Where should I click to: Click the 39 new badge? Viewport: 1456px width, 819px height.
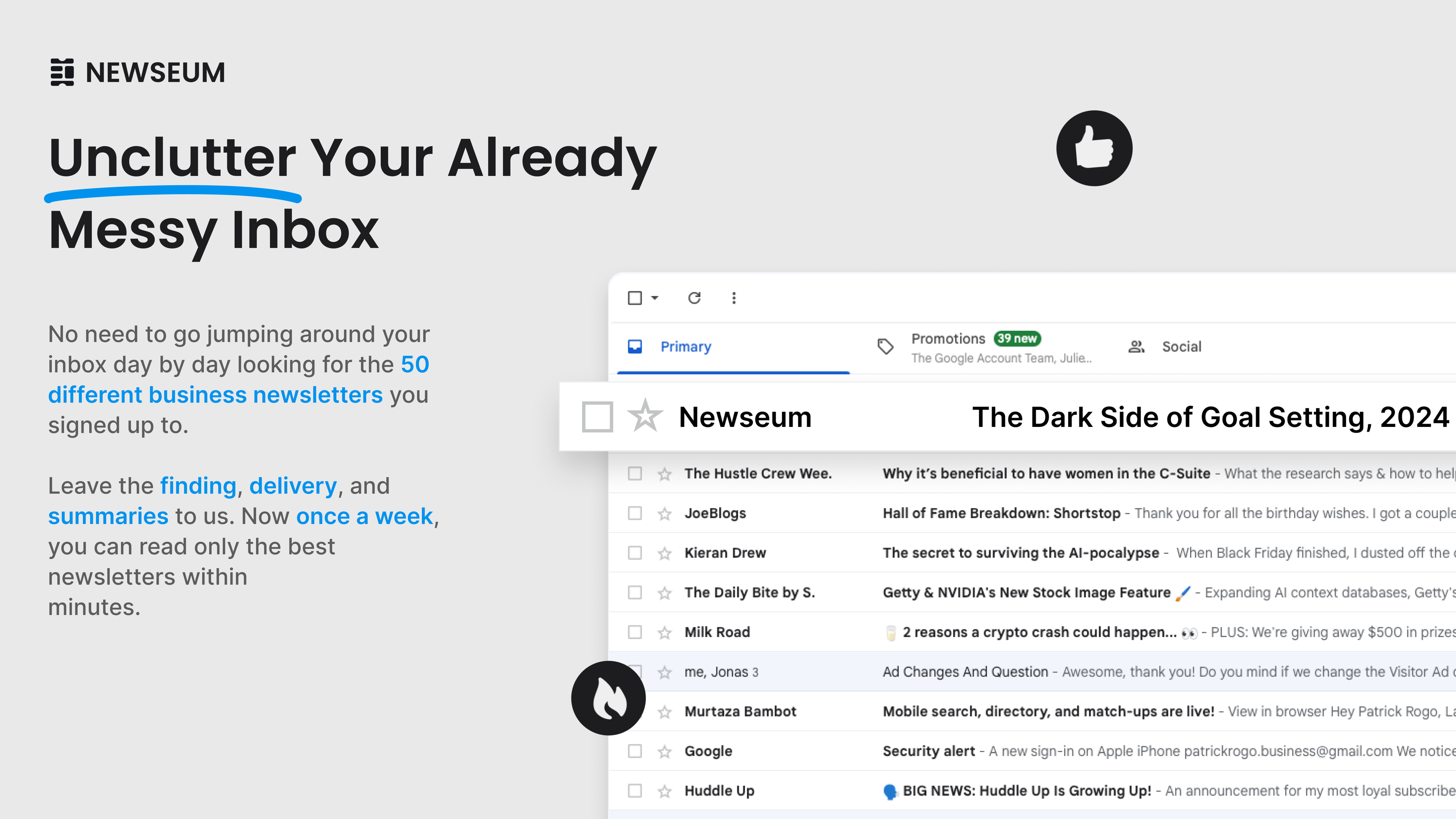click(1017, 338)
